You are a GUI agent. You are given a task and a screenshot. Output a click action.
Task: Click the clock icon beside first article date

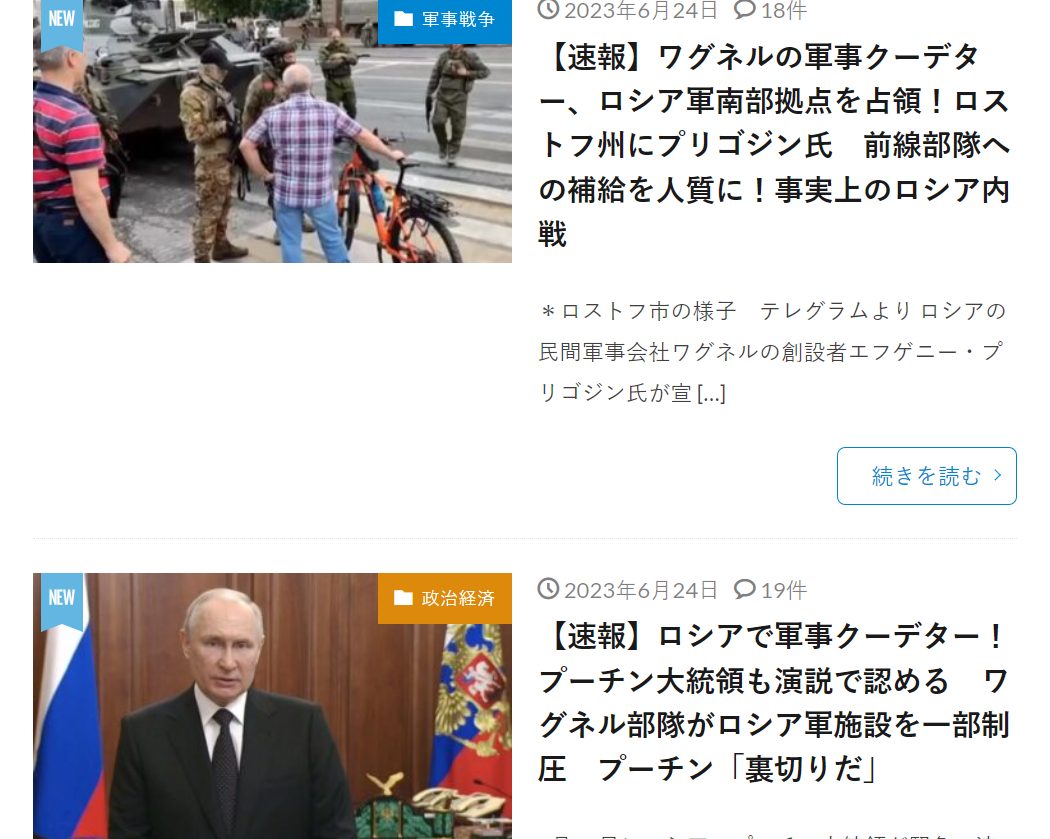(x=548, y=9)
